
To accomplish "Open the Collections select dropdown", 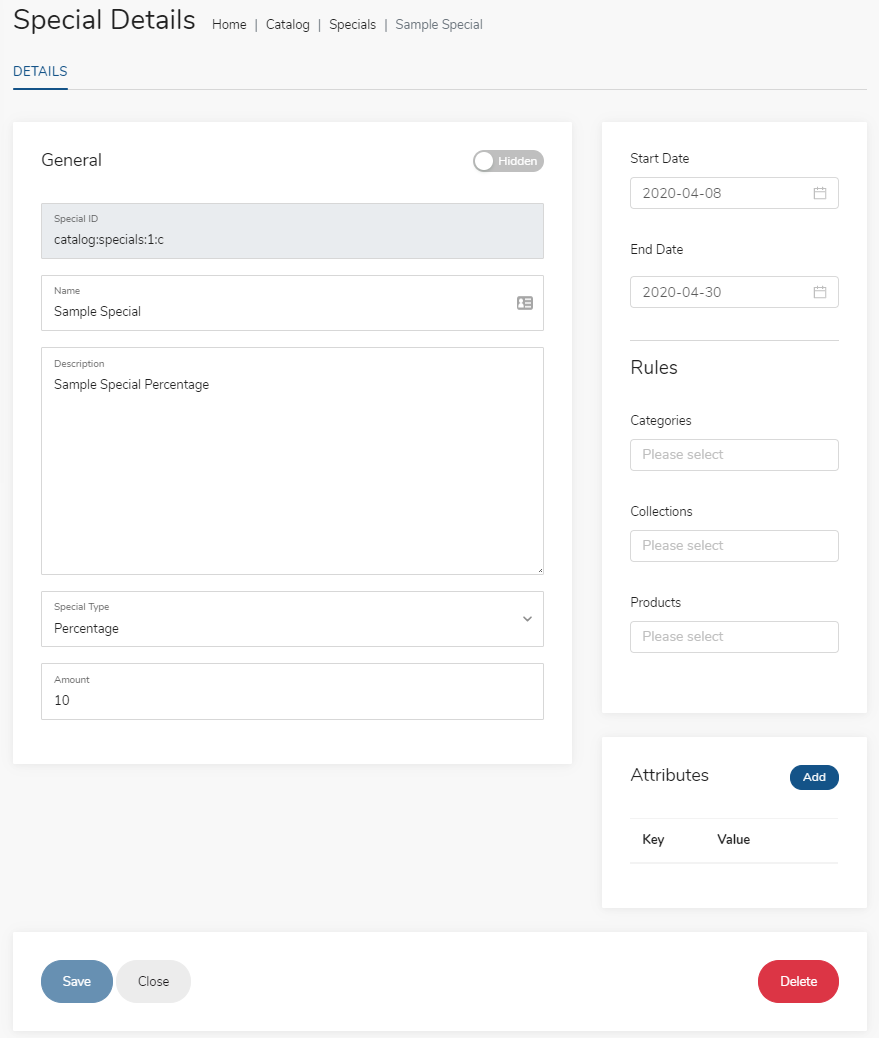I will pyautogui.click(x=734, y=545).
